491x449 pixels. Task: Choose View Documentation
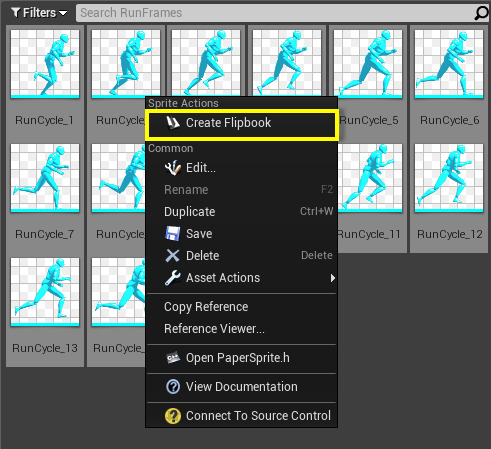coord(242,387)
